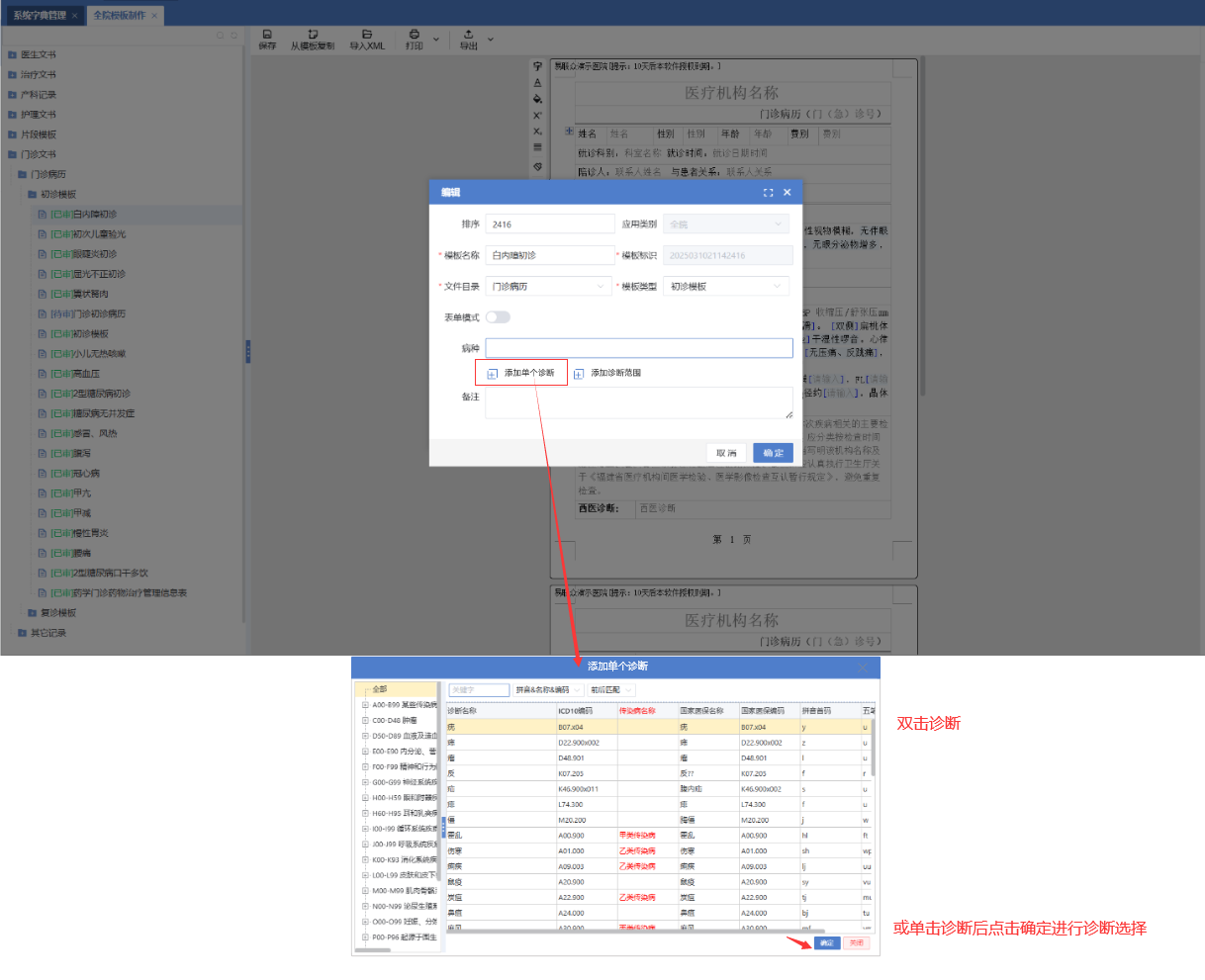Click the 伤寒 A01.000 diagnosis row
Image resolution: width=1205 pixels, height=980 pixels.
(658, 851)
